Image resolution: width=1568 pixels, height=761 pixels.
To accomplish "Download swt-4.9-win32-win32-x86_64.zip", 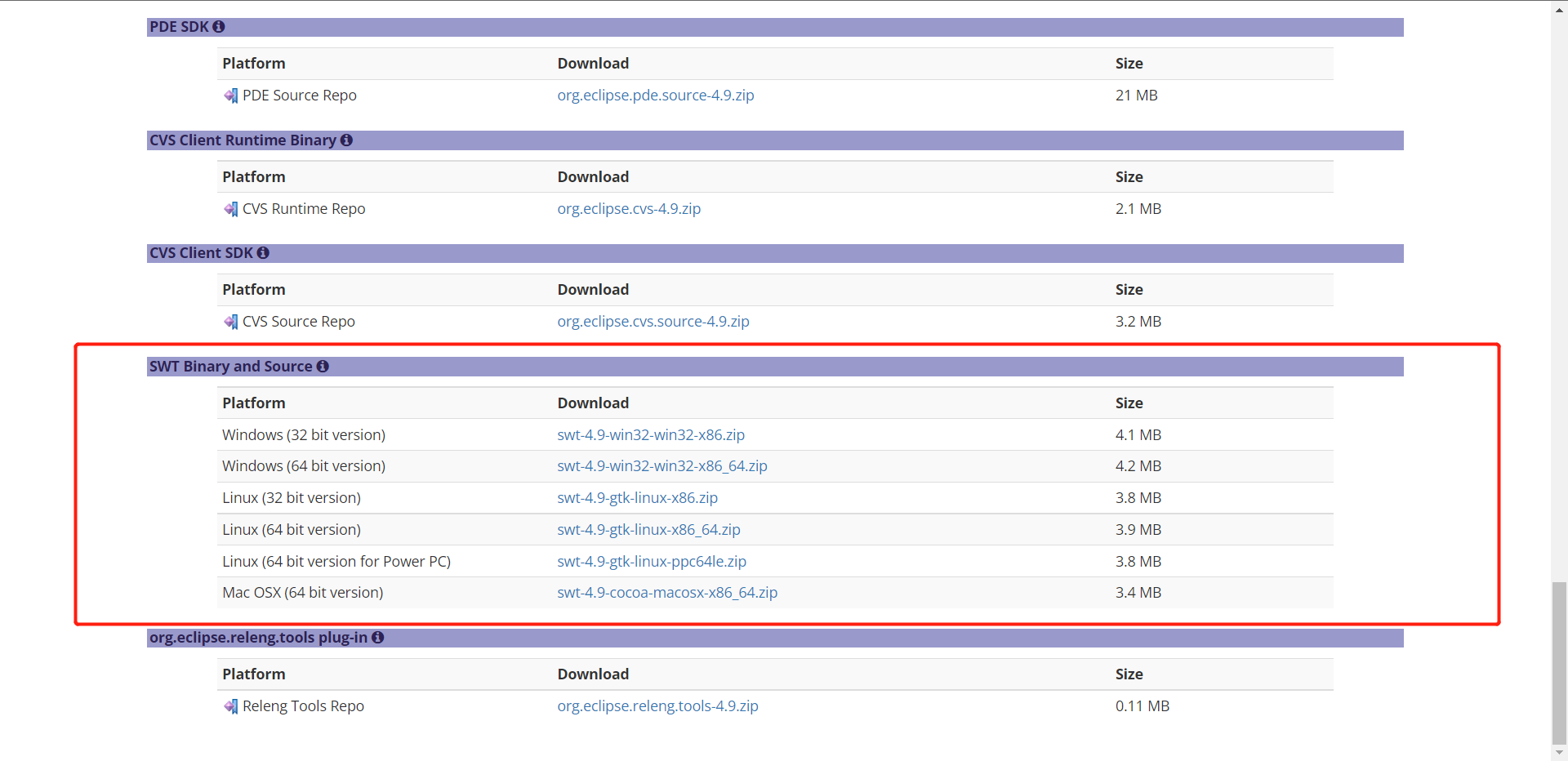I will coord(662,466).
